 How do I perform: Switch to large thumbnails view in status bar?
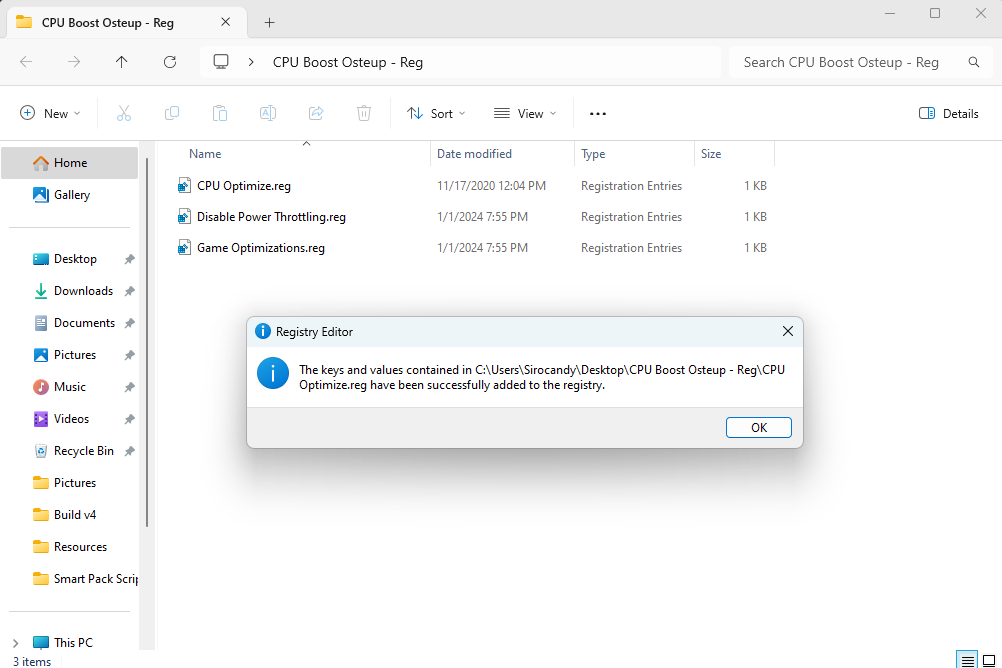click(x=989, y=660)
